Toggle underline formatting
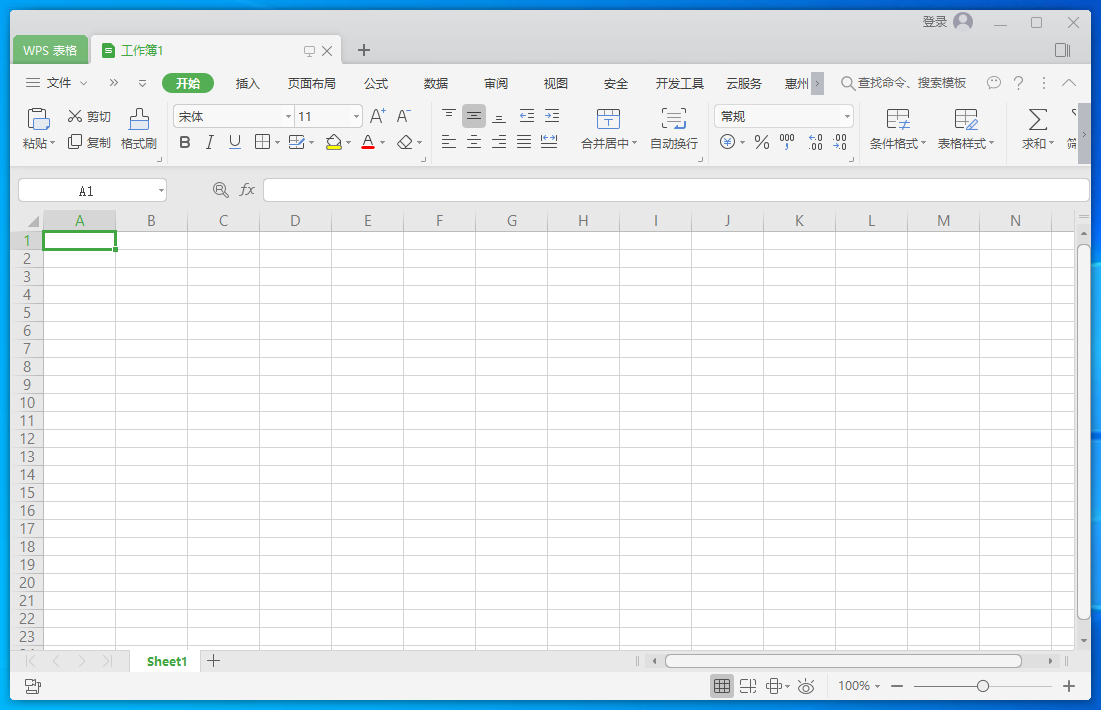 (x=235, y=143)
